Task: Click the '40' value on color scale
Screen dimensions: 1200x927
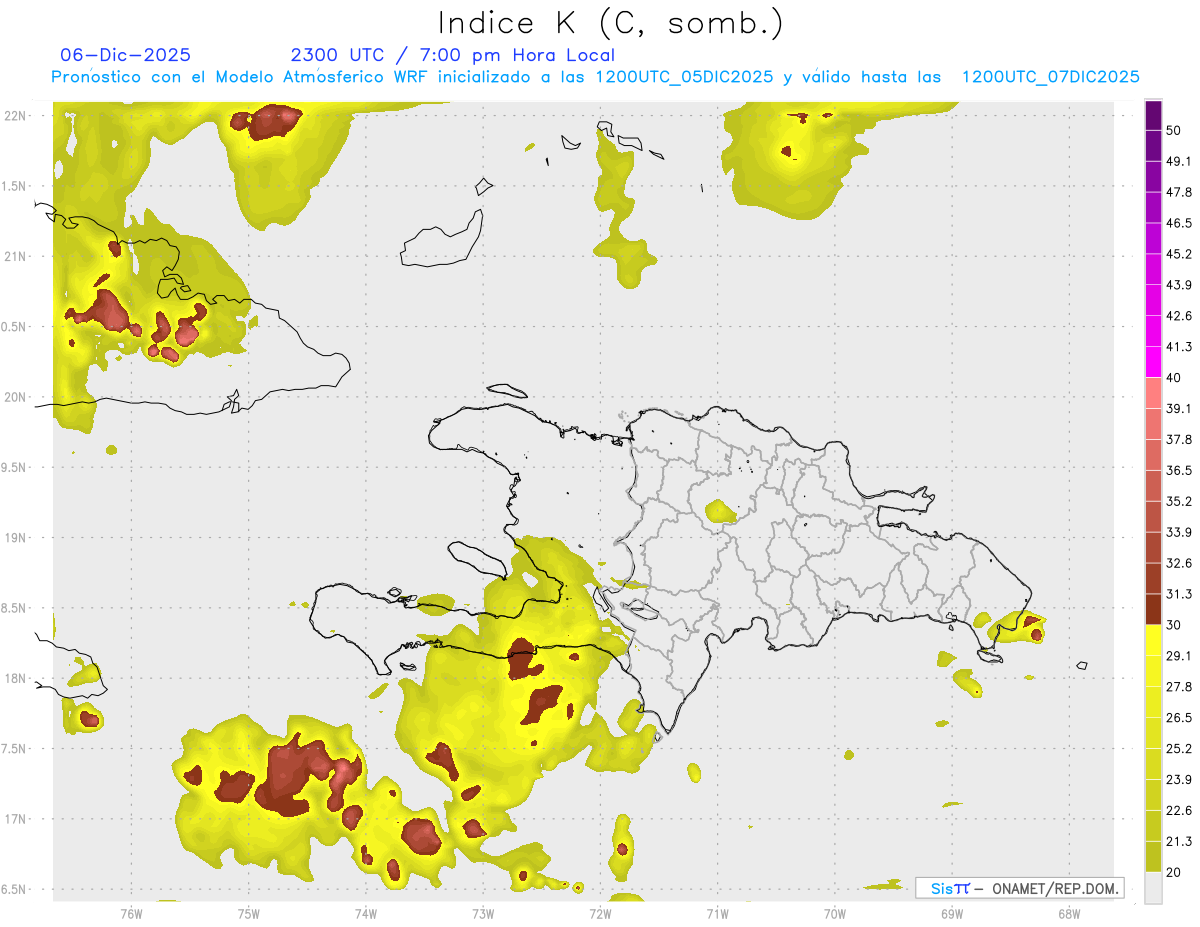Action: 1175,378
